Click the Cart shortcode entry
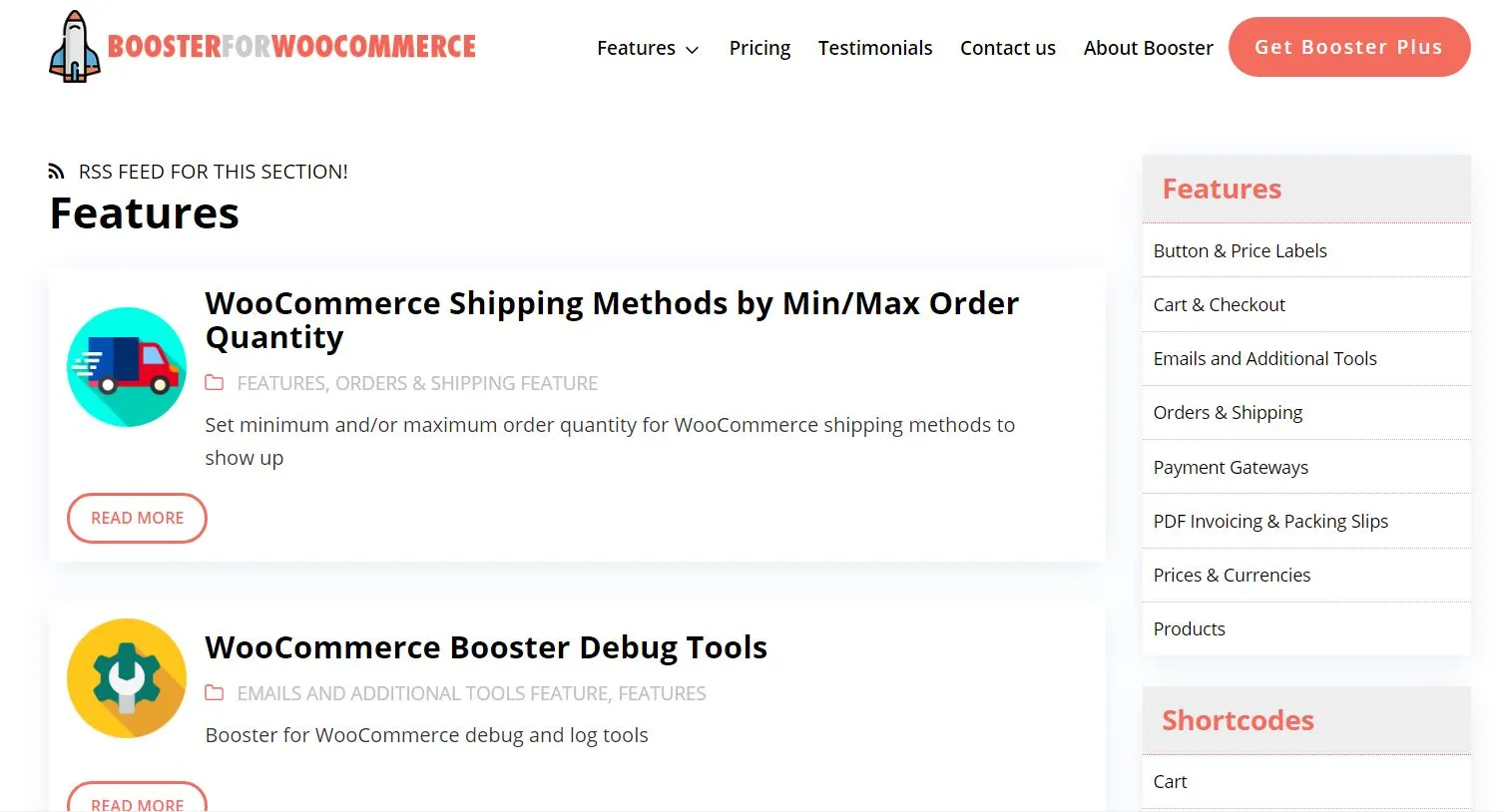Image resolution: width=1504 pixels, height=812 pixels. coord(1170,782)
